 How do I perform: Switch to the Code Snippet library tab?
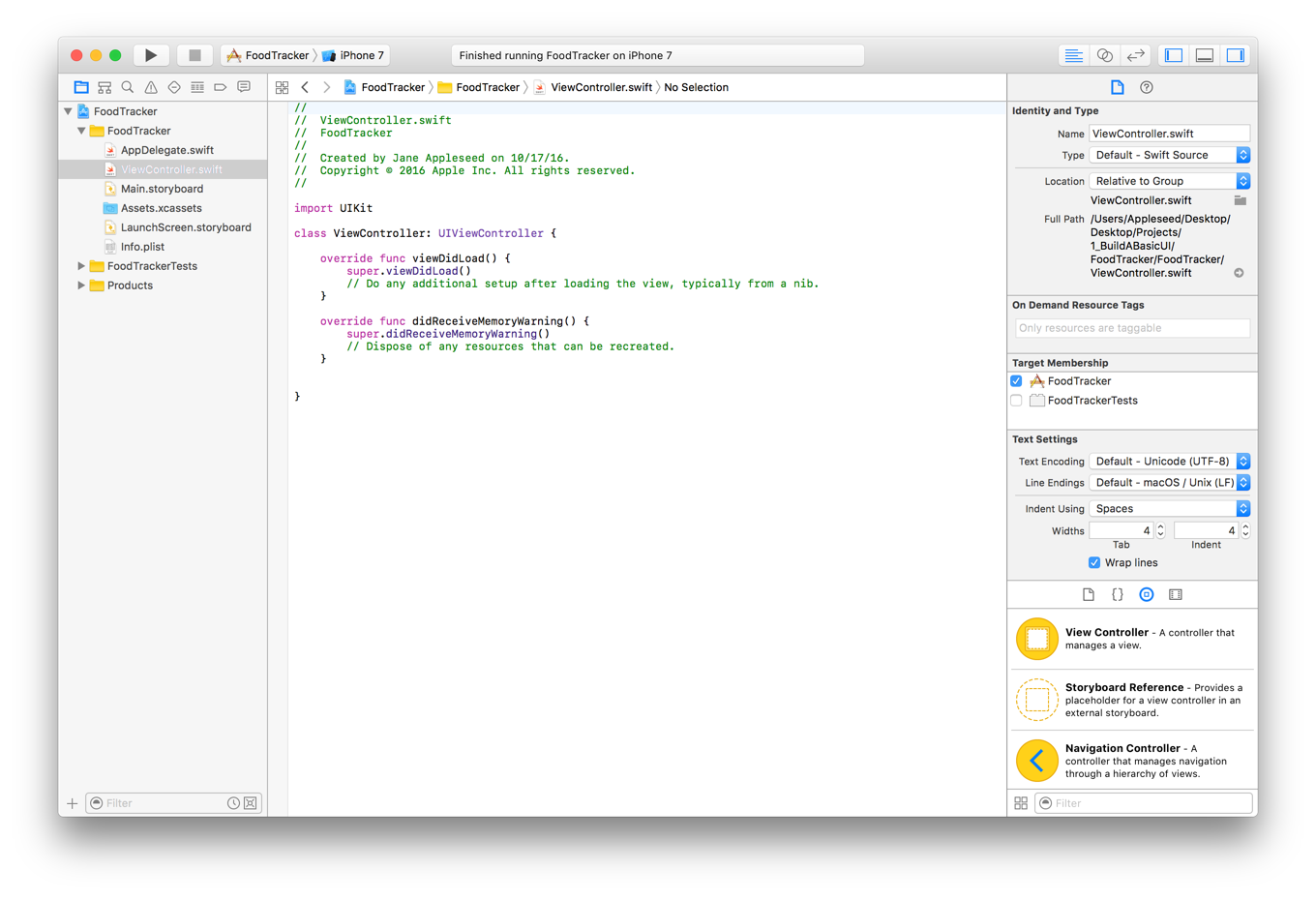(1118, 594)
